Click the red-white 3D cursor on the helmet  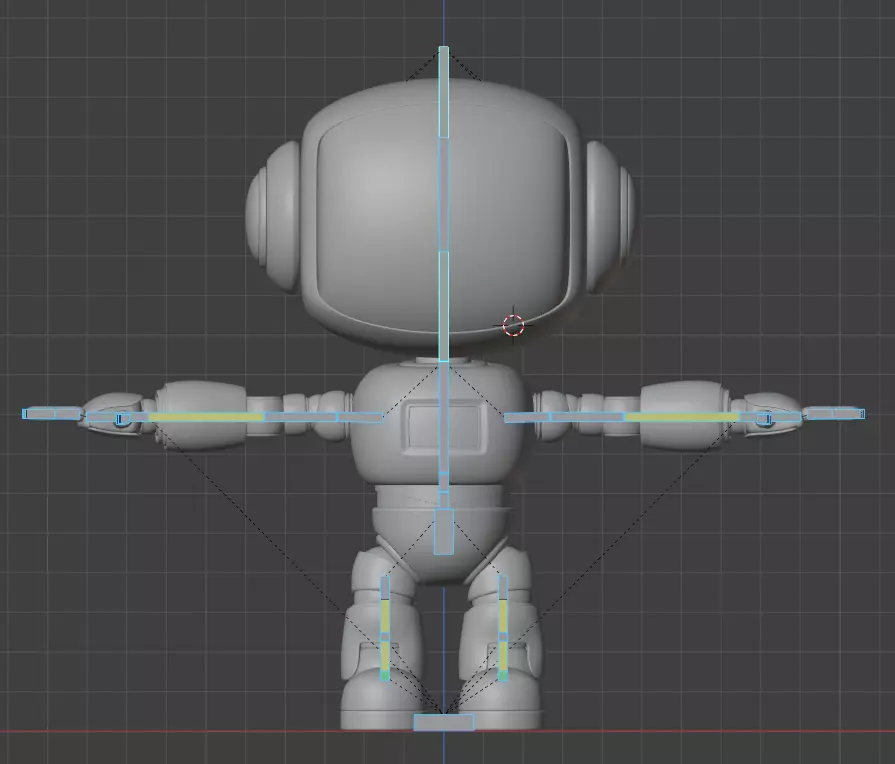coord(513,325)
